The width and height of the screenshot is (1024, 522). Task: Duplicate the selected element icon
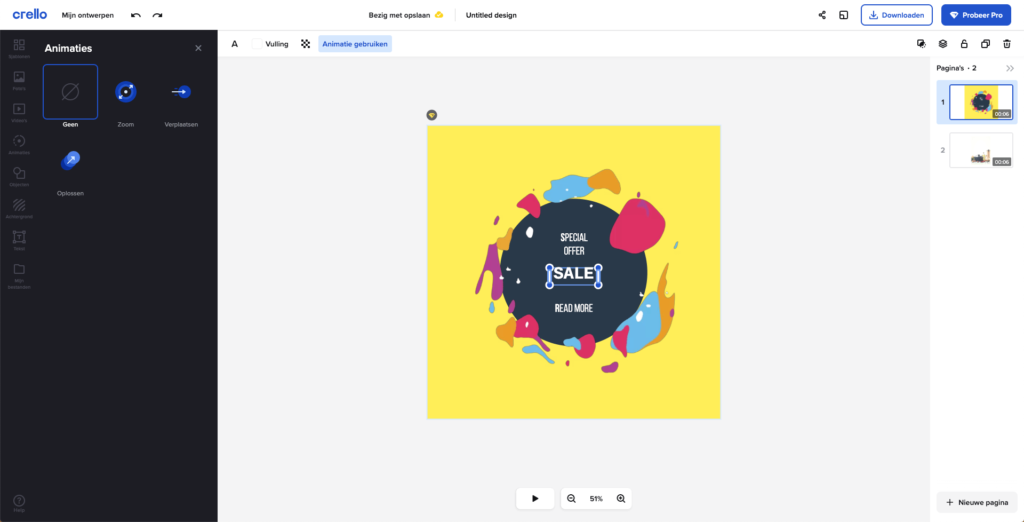pyautogui.click(x=985, y=44)
